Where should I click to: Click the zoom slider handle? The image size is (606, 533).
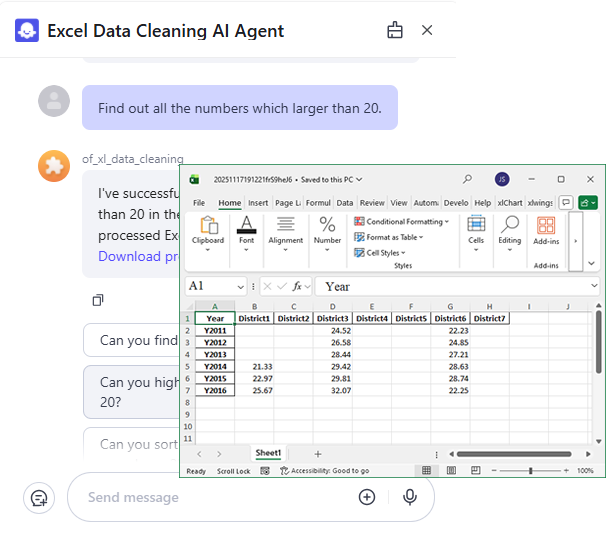[x=531, y=470]
